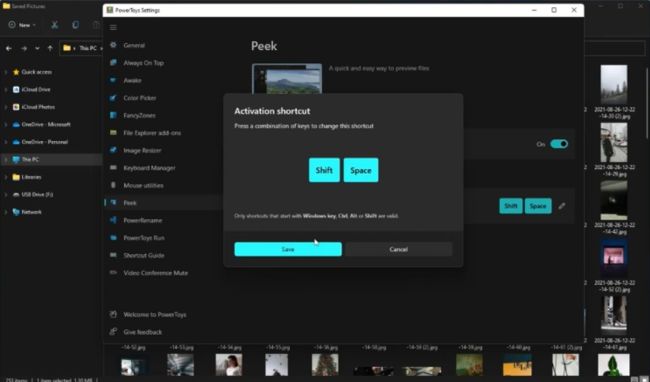This screenshot has height=382, width=650.
Task: Select Awake in PowerToys sidebar
Action: 132,80
